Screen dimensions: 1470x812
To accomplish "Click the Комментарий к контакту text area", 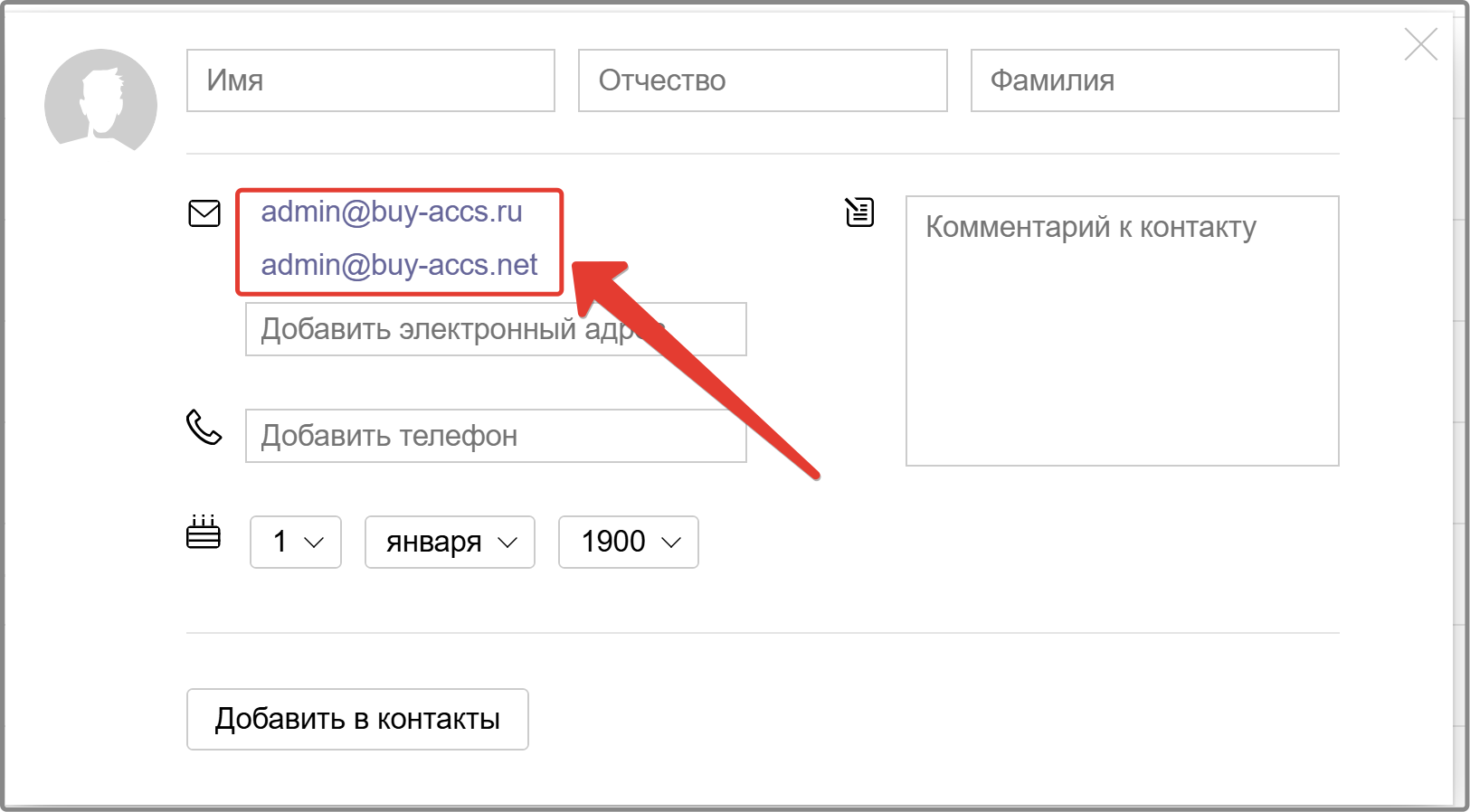I will click(1123, 331).
